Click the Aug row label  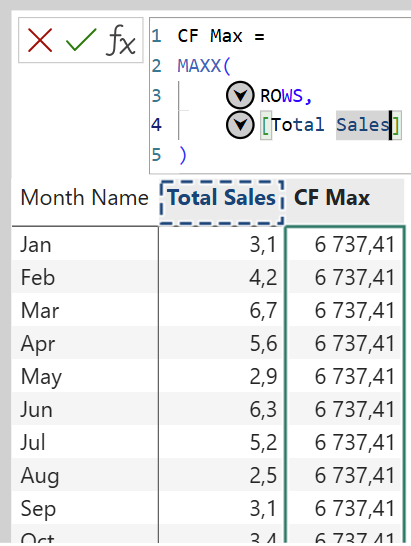coord(40,476)
